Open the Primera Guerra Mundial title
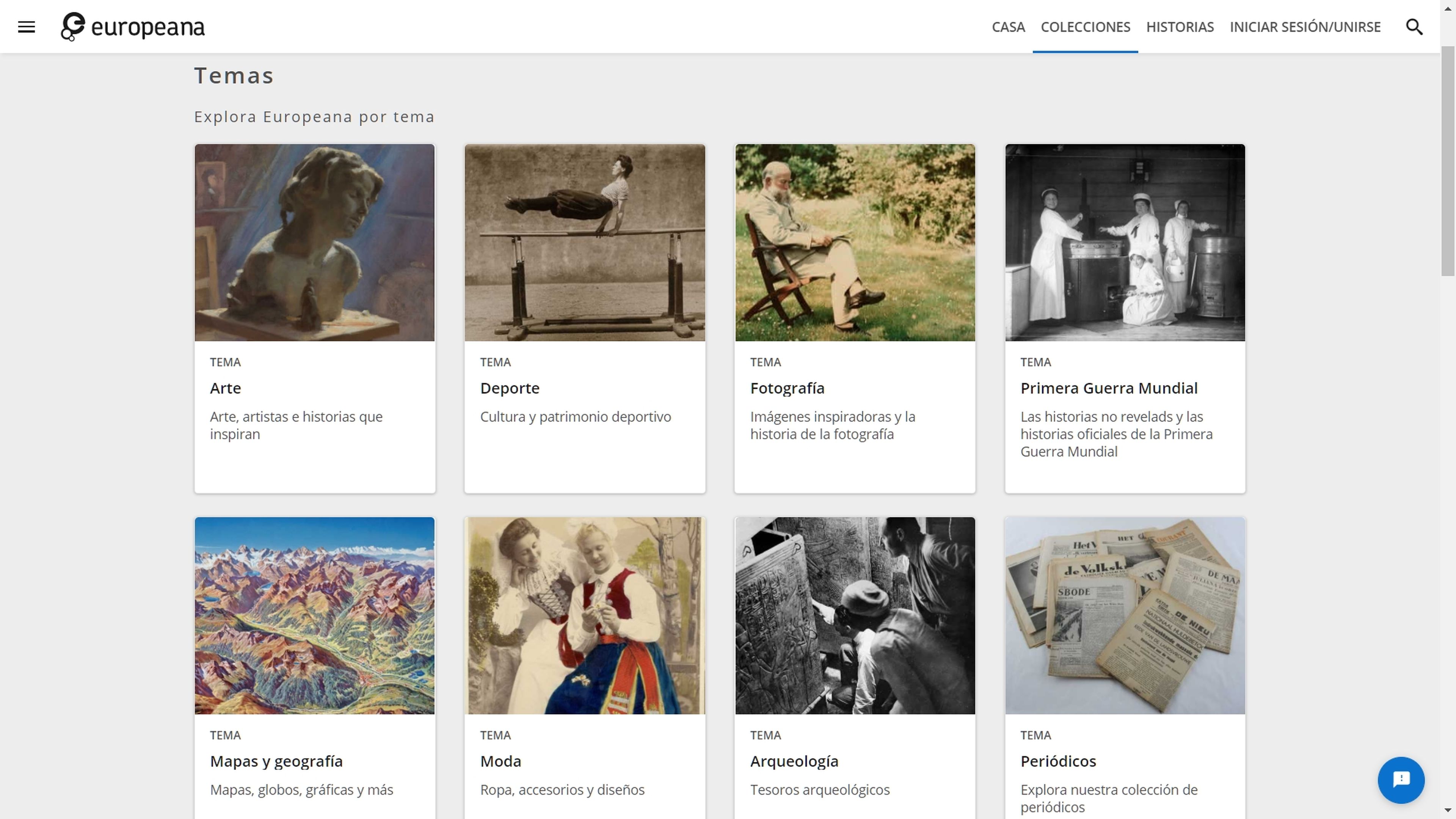 (x=1109, y=388)
